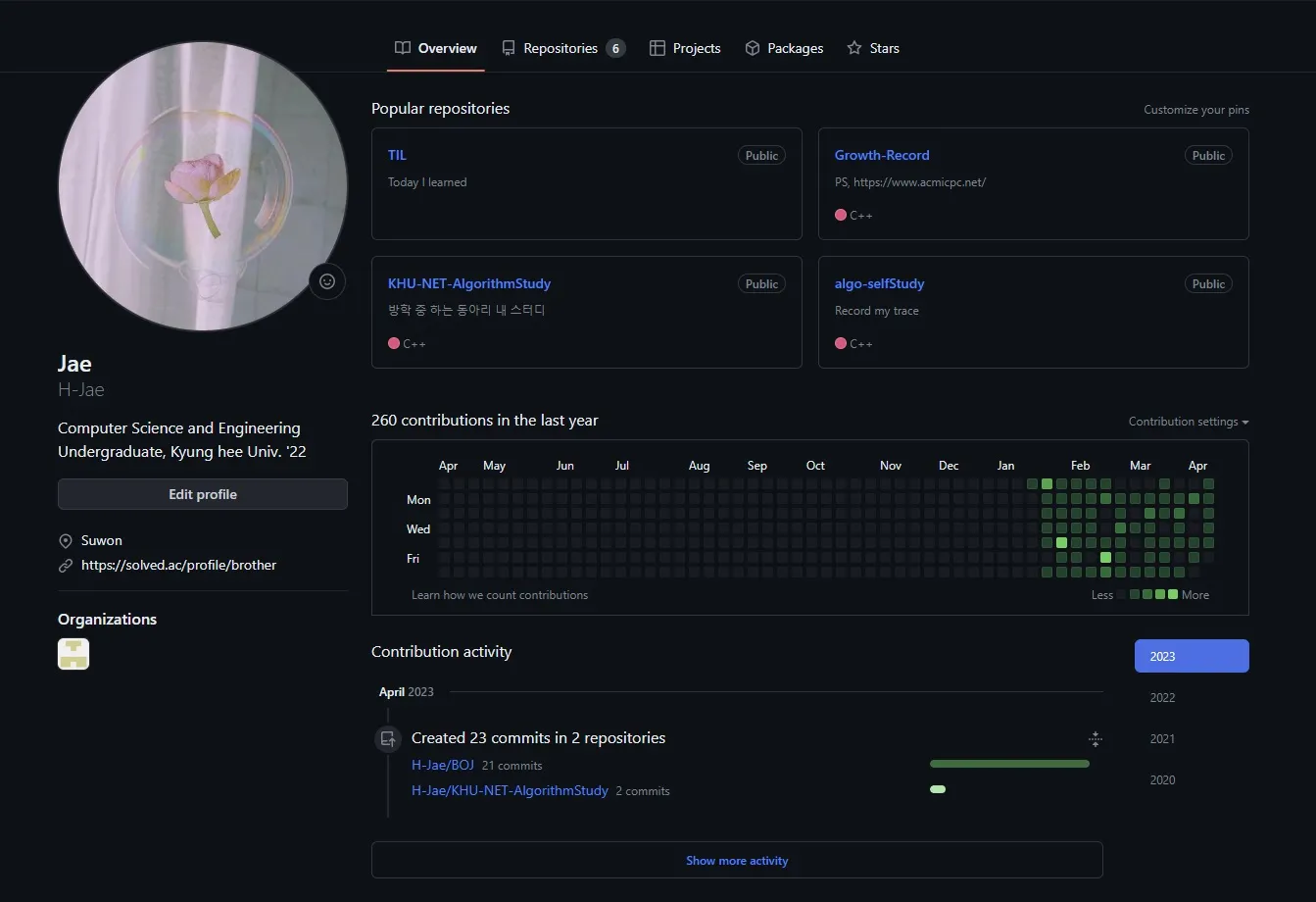Click the smiley set-status icon on avatar
The image size is (1316, 902).
point(327,281)
